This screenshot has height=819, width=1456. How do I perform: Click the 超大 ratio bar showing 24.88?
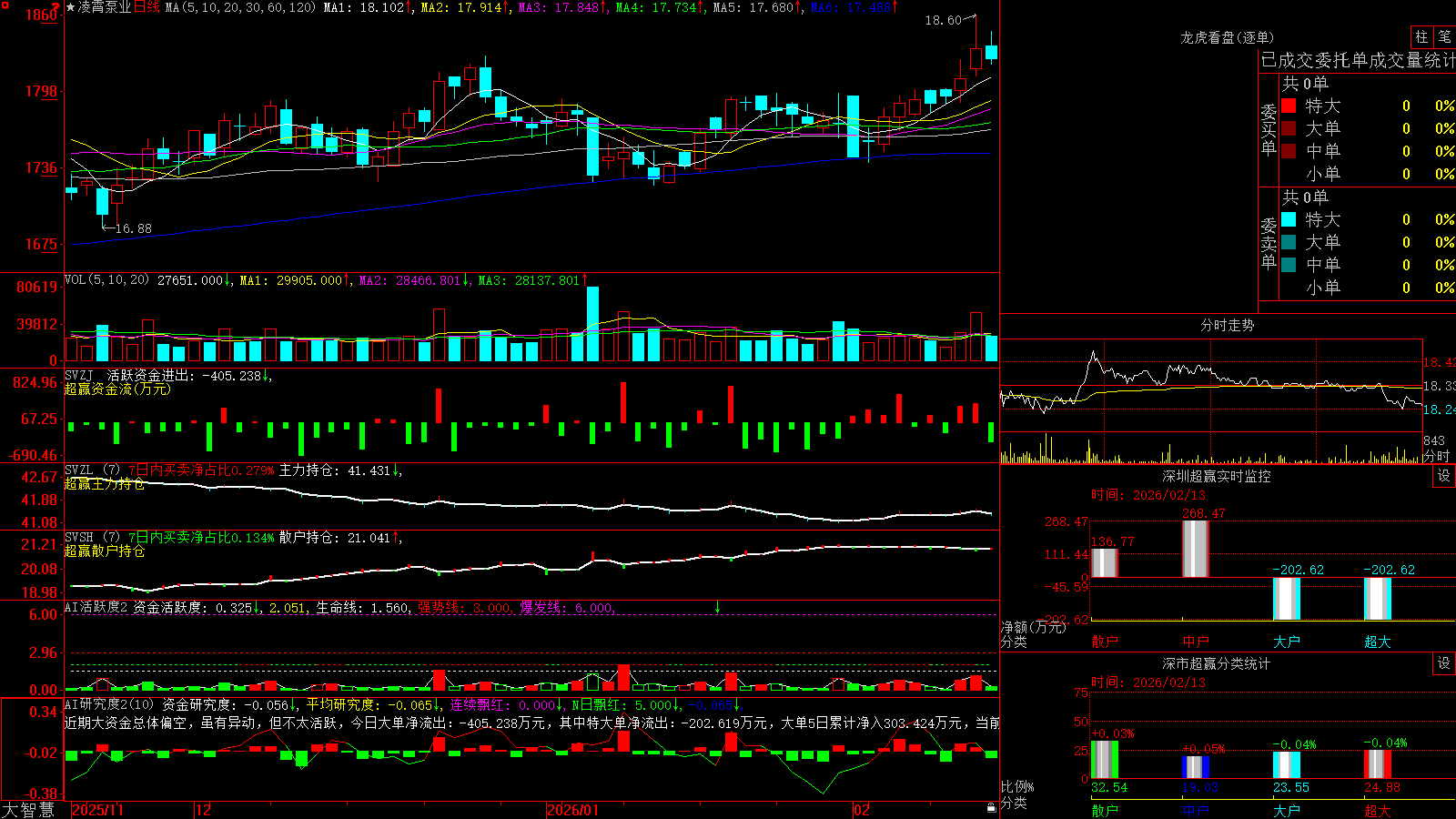point(1378,764)
